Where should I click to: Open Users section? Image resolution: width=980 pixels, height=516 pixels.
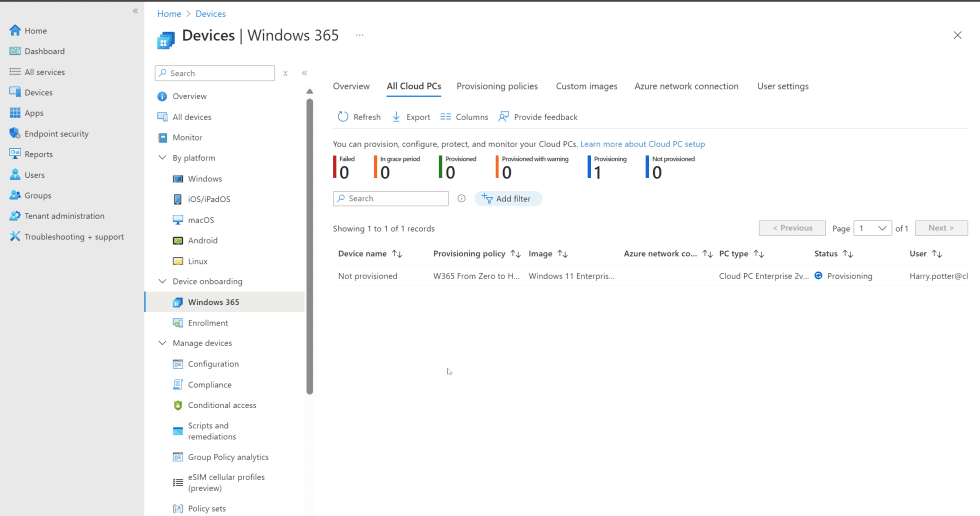[27, 175]
